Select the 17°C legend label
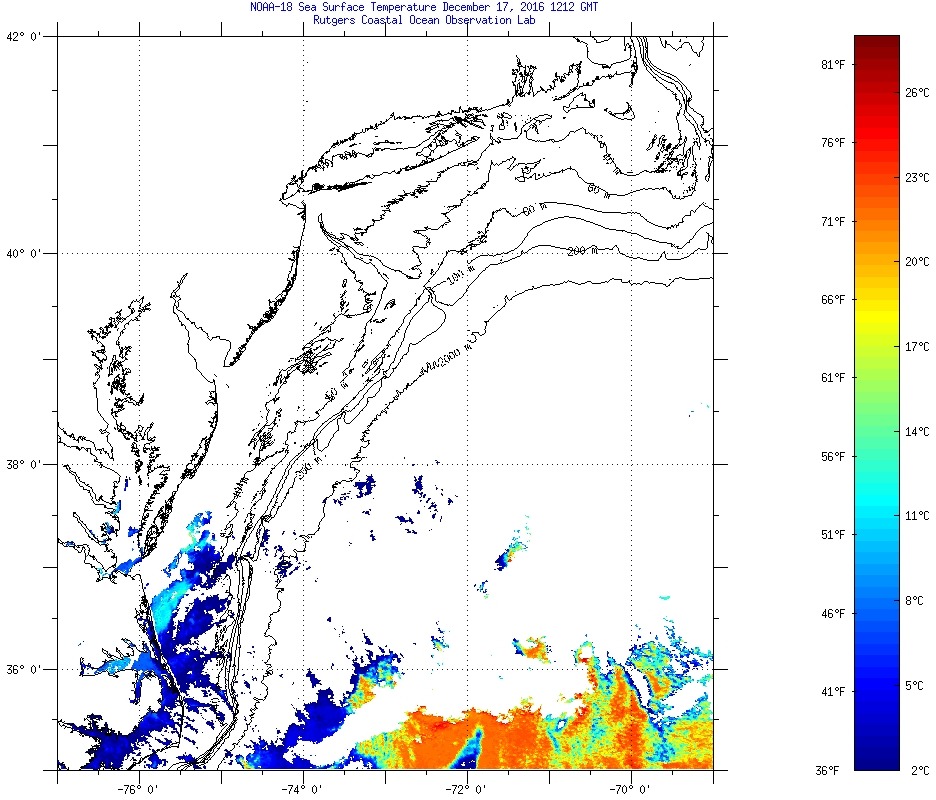 [917, 347]
